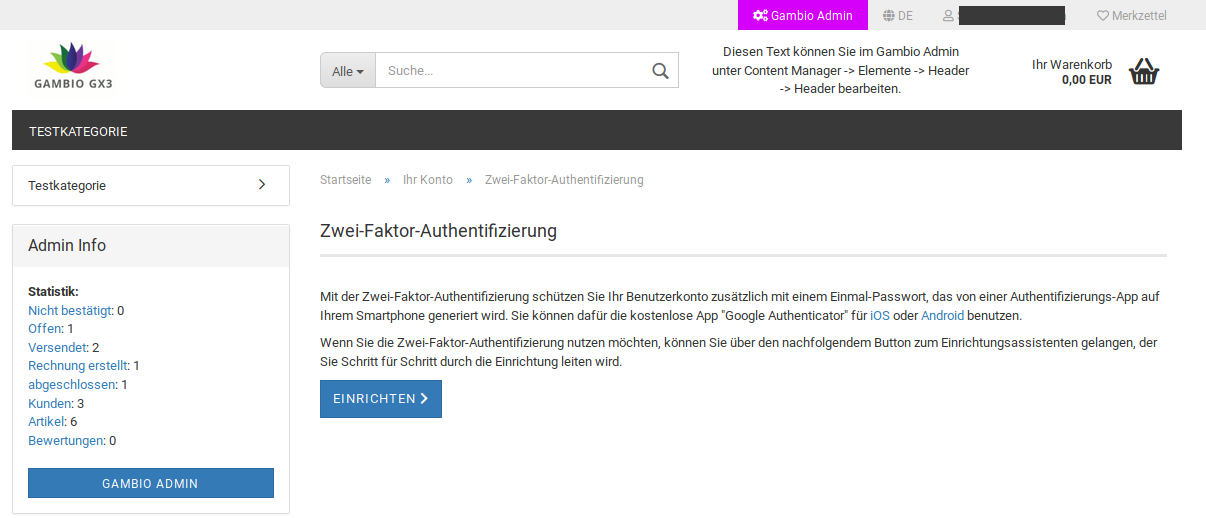
Task: Open the Kunden statistics link
Action: click(x=50, y=404)
